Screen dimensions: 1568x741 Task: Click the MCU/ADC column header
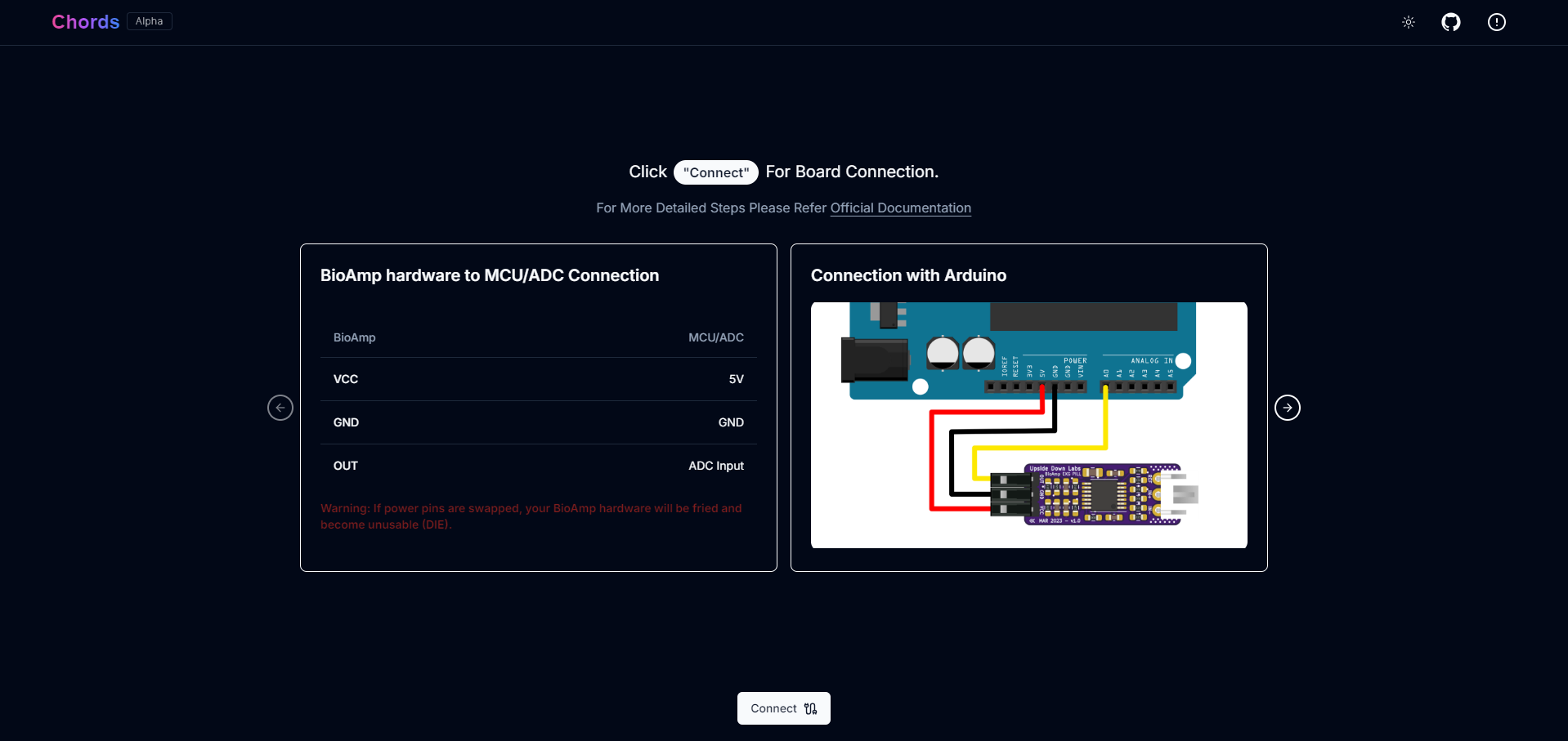[715, 337]
